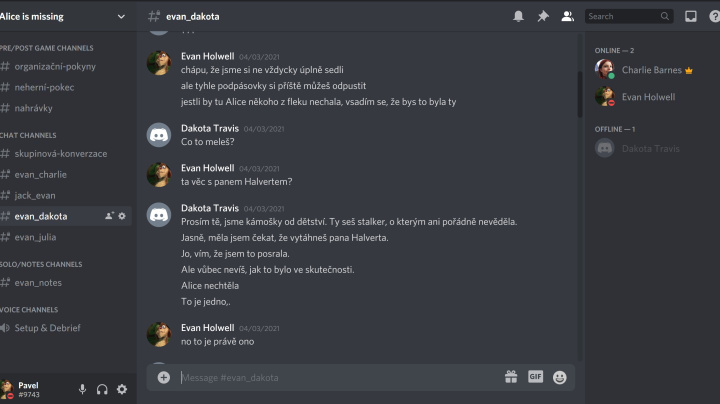720x404 pixels.
Task: Toggle the member list icon
Action: [568, 17]
